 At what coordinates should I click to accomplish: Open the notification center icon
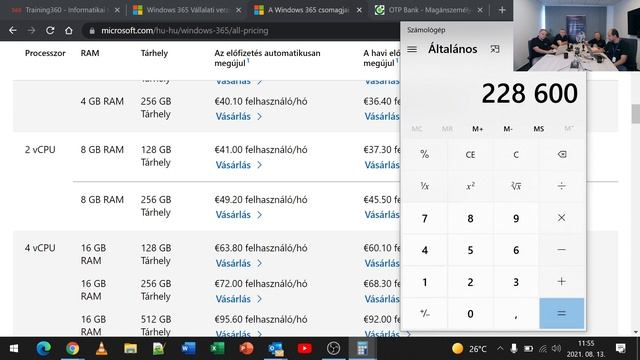coord(621,349)
